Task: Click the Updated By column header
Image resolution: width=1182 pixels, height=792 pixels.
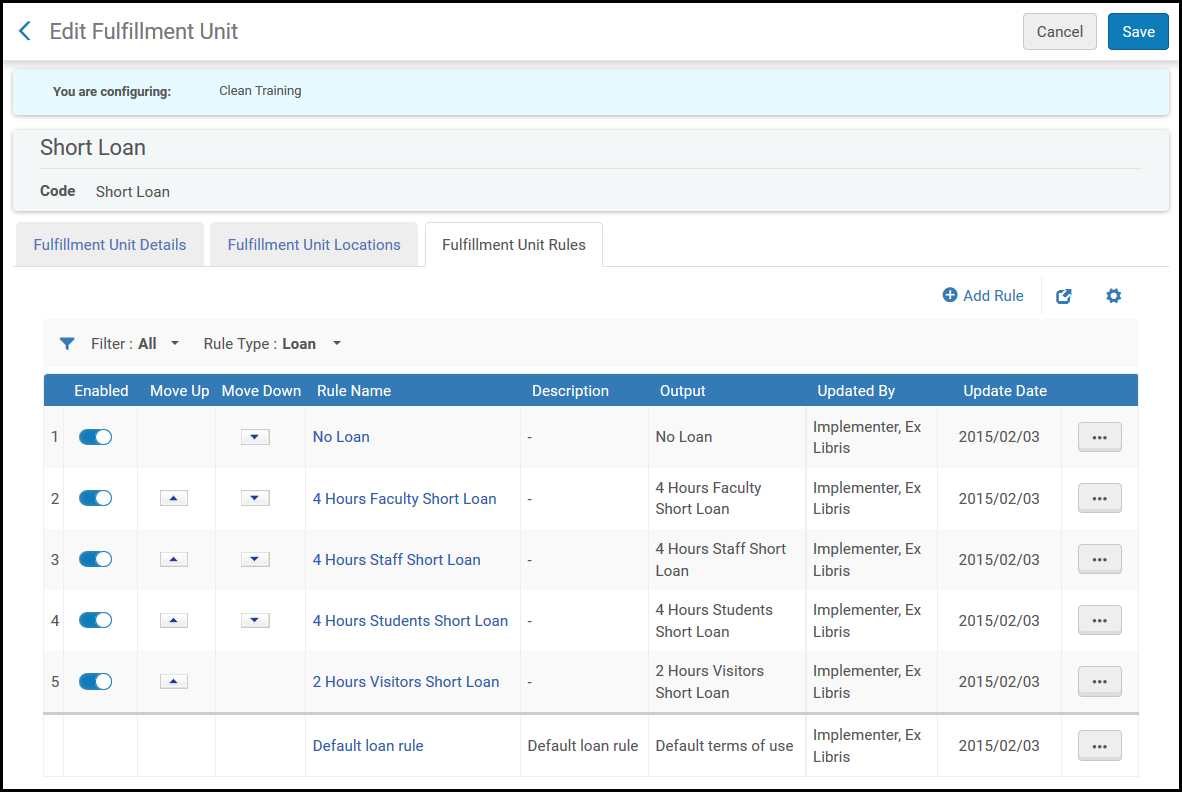Action: pyautogui.click(x=856, y=391)
